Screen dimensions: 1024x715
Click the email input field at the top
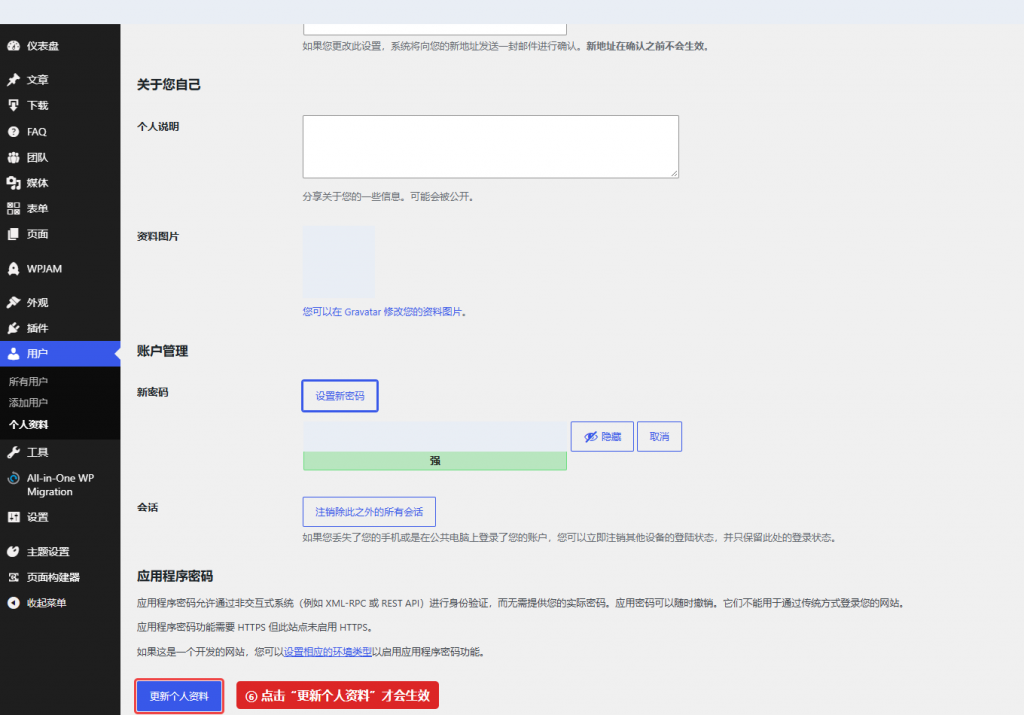(x=434, y=29)
